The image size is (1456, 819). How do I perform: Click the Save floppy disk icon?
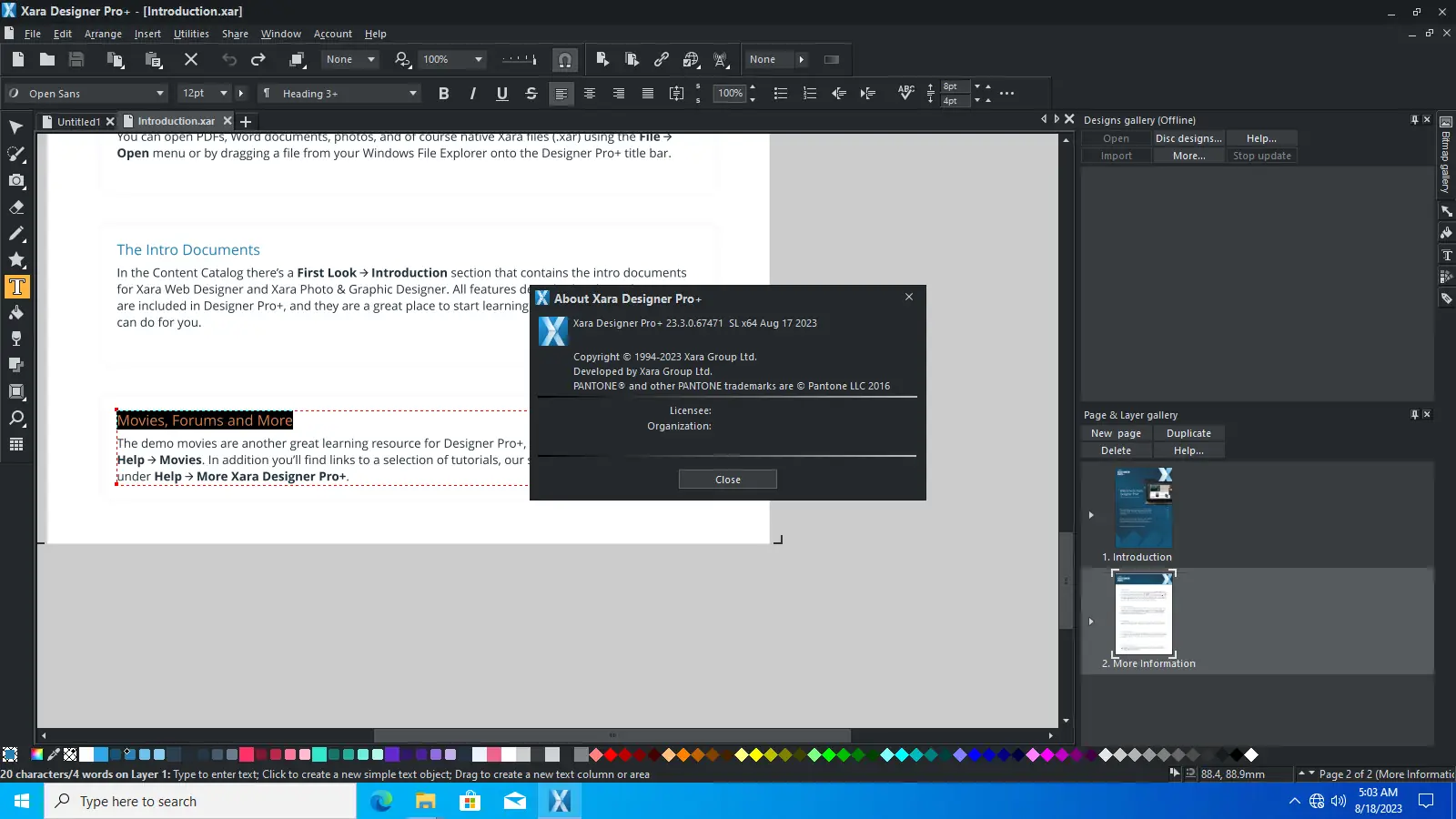(x=76, y=59)
